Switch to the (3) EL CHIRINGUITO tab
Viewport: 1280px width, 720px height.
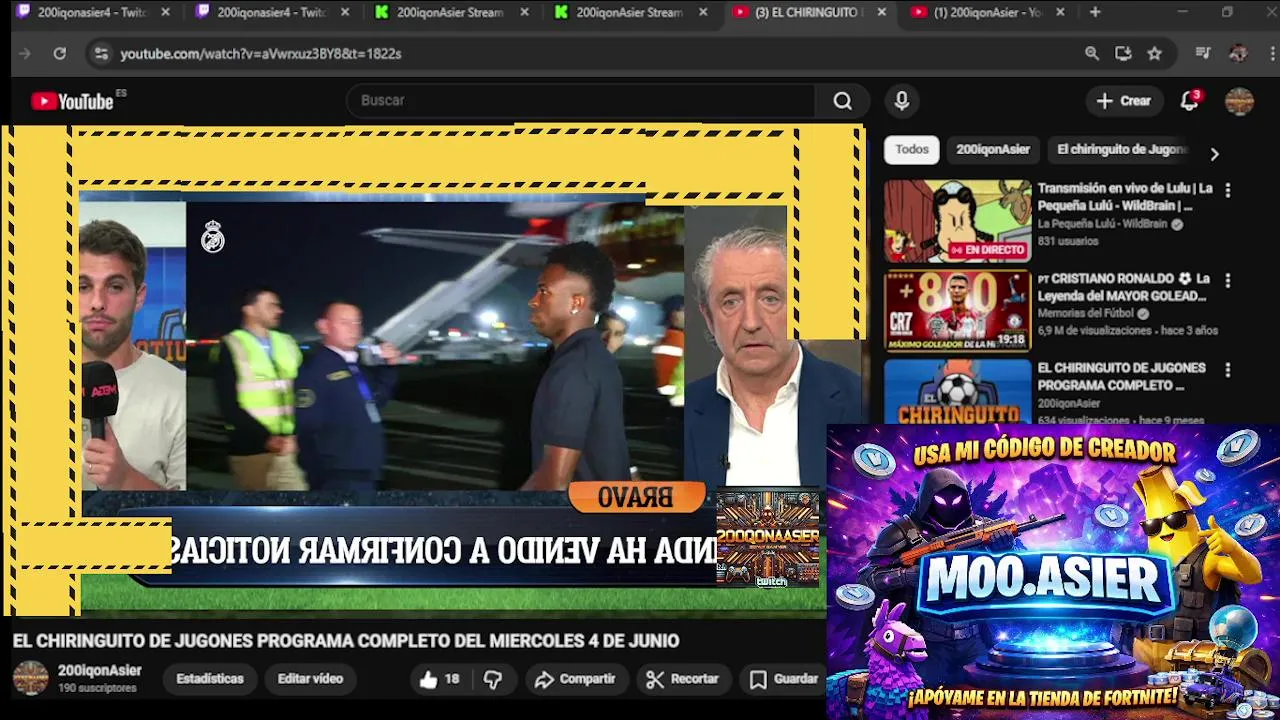[x=808, y=12]
